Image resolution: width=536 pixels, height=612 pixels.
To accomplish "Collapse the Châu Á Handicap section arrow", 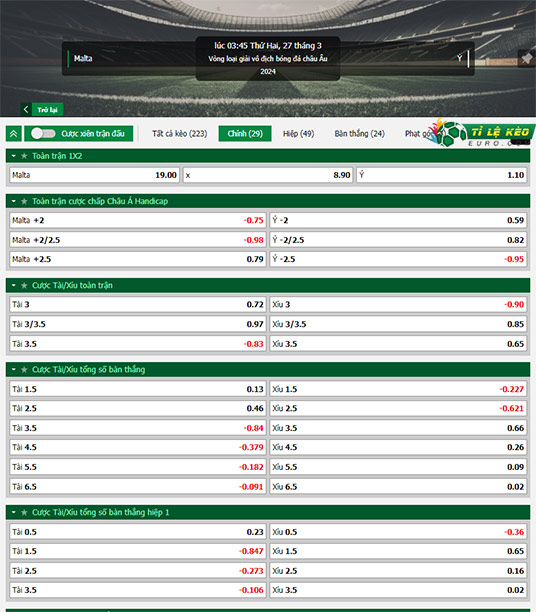I will 14,201.
